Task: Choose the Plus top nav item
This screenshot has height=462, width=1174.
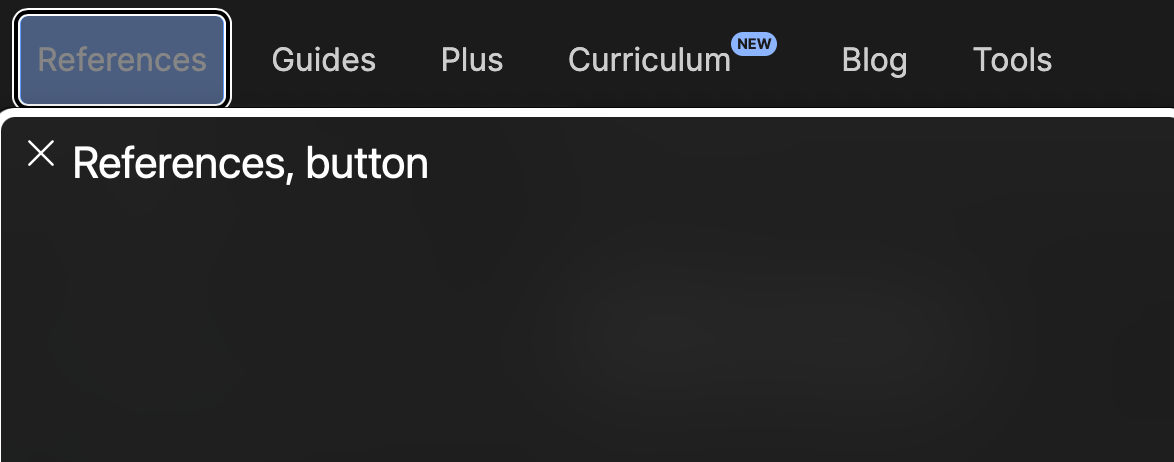Action: pos(472,60)
